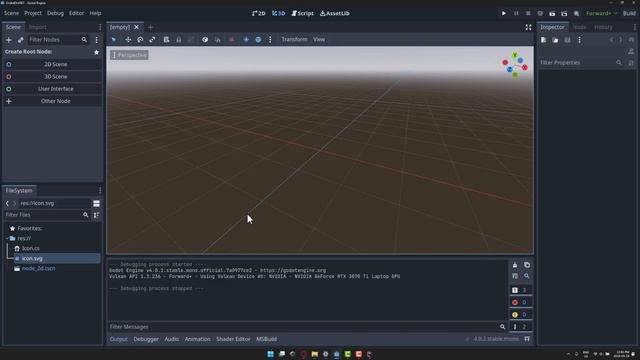Create a User Interface root node
The image size is (640, 360).
(53, 89)
